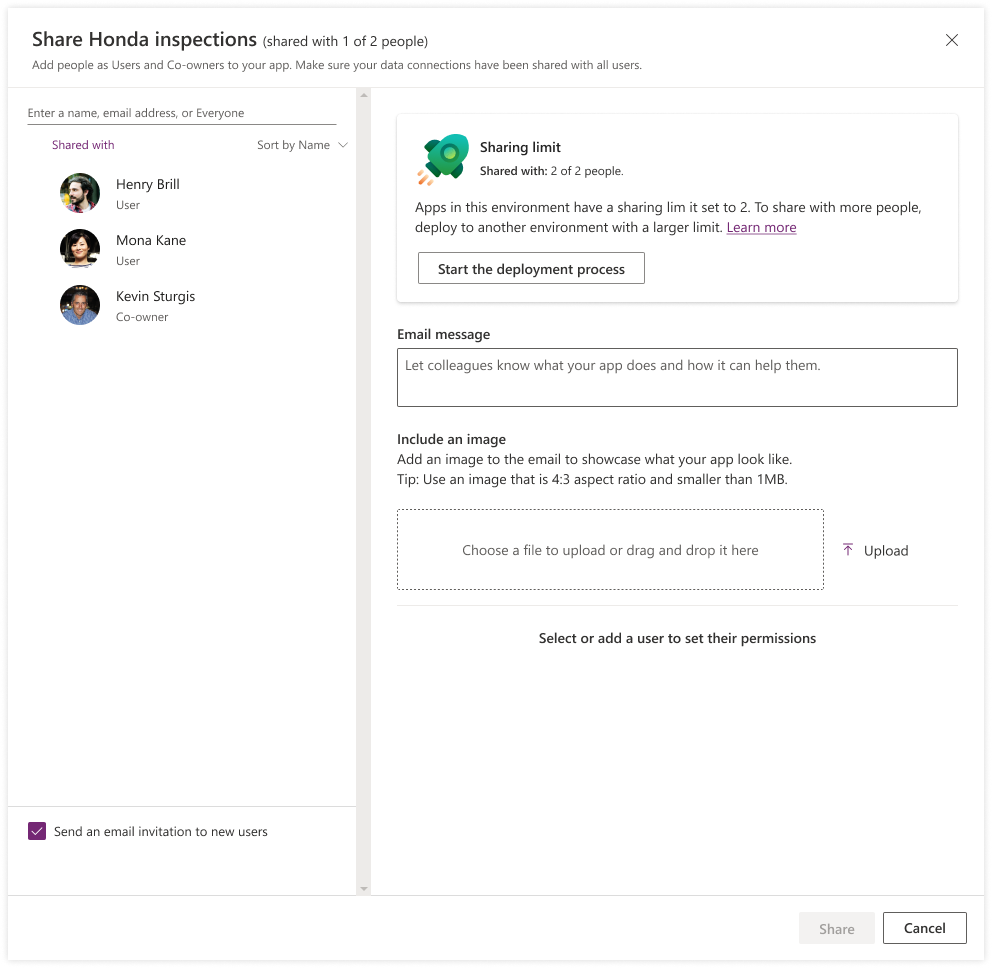992x968 pixels.
Task: Click Kevin Sturgis's avatar picture
Action: point(80,305)
